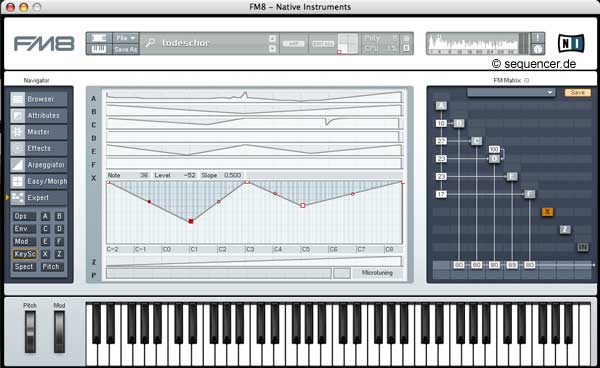Click the Effects icon in Navigator
Image resolution: width=600 pixels, height=368 pixels.
(x=18, y=148)
